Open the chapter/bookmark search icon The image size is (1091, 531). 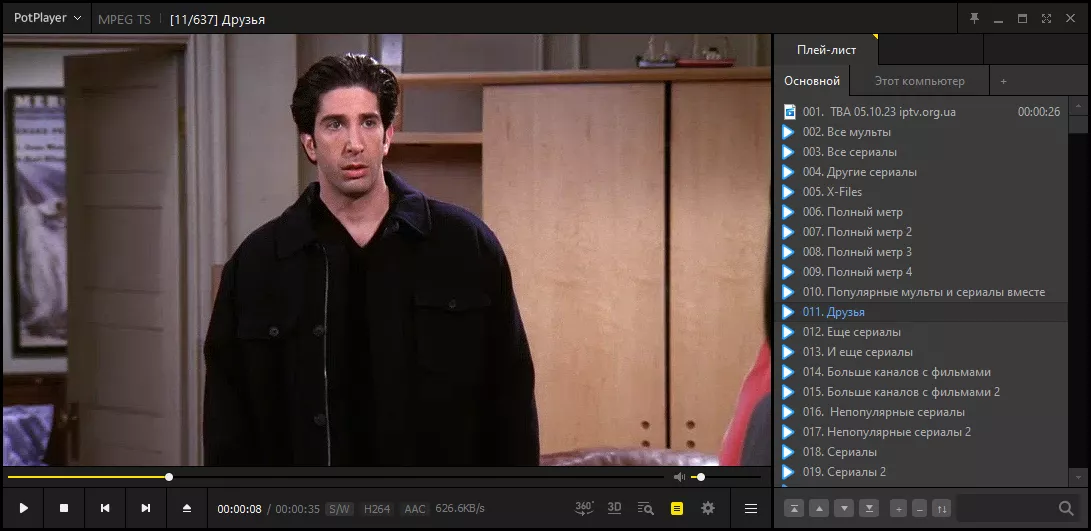coord(646,508)
